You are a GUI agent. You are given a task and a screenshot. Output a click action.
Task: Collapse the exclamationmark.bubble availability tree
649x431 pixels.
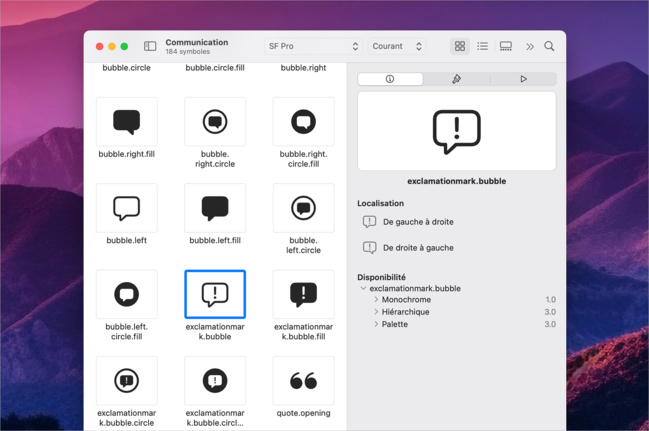click(363, 288)
